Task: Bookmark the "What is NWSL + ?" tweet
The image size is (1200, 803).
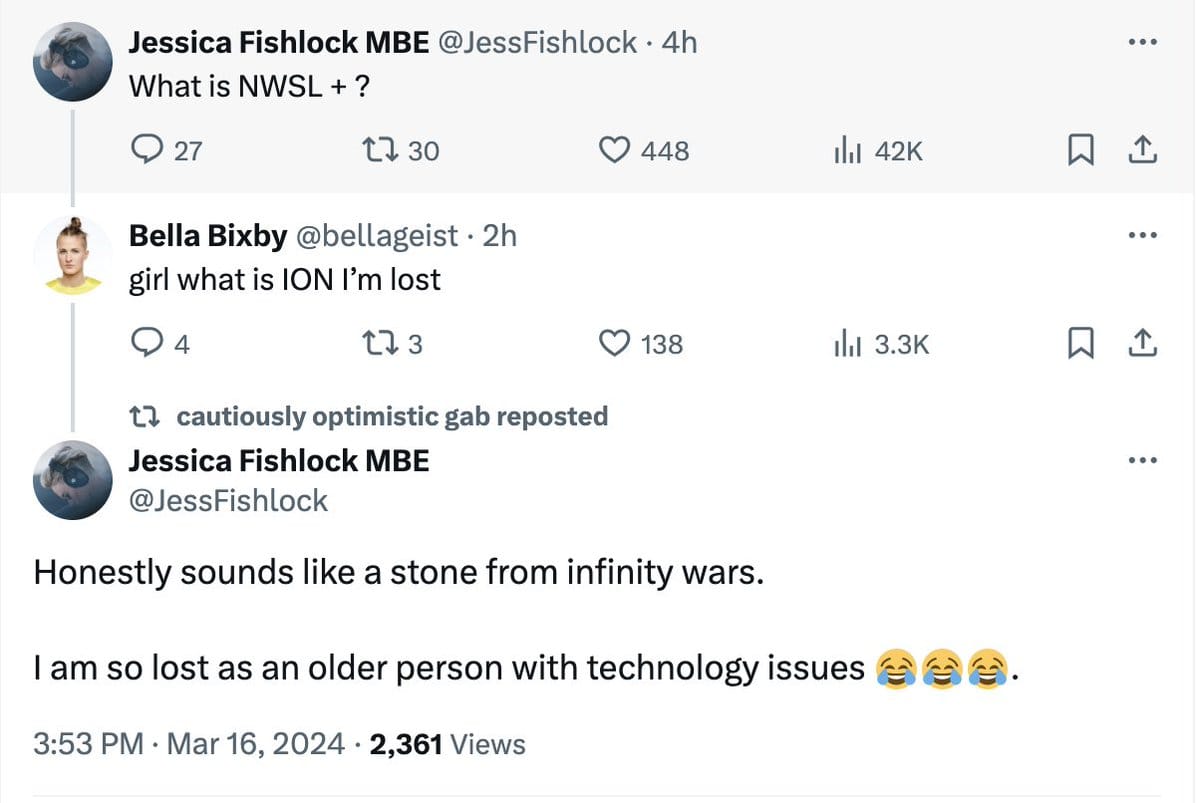Action: (x=1080, y=151)
